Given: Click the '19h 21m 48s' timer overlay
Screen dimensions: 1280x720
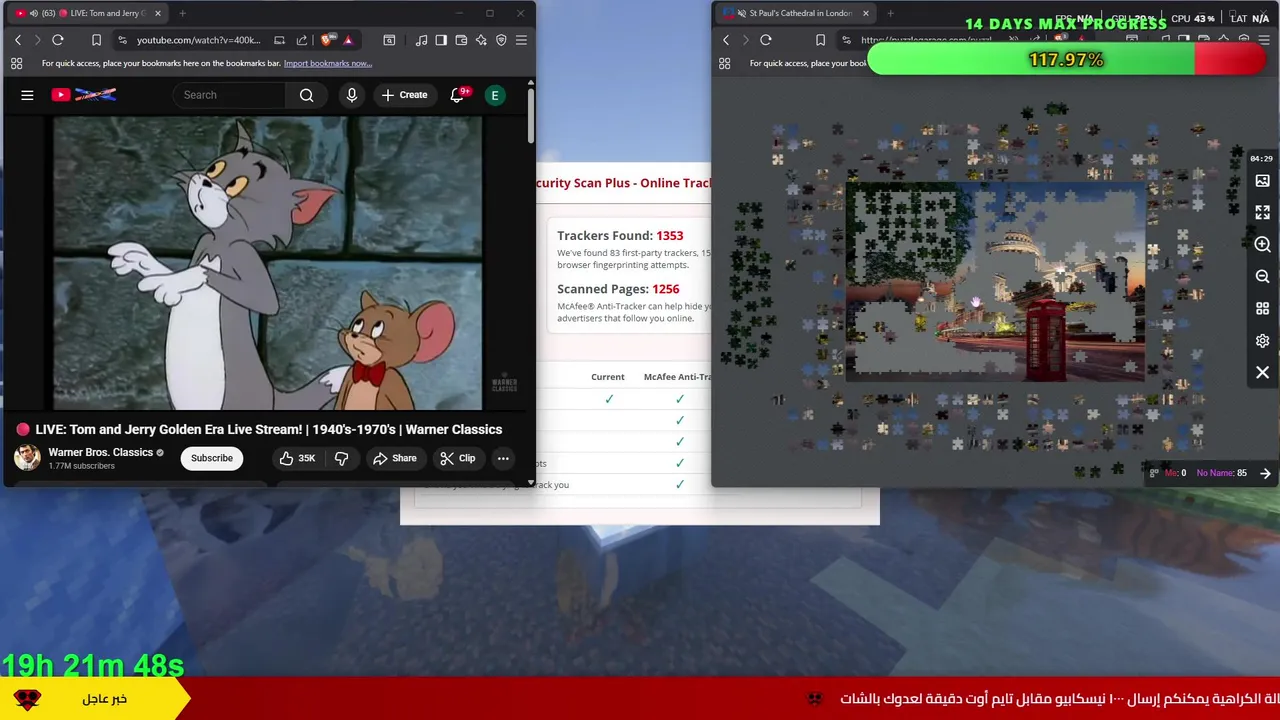Looking at the screenshot, I should tap(93, 666).
